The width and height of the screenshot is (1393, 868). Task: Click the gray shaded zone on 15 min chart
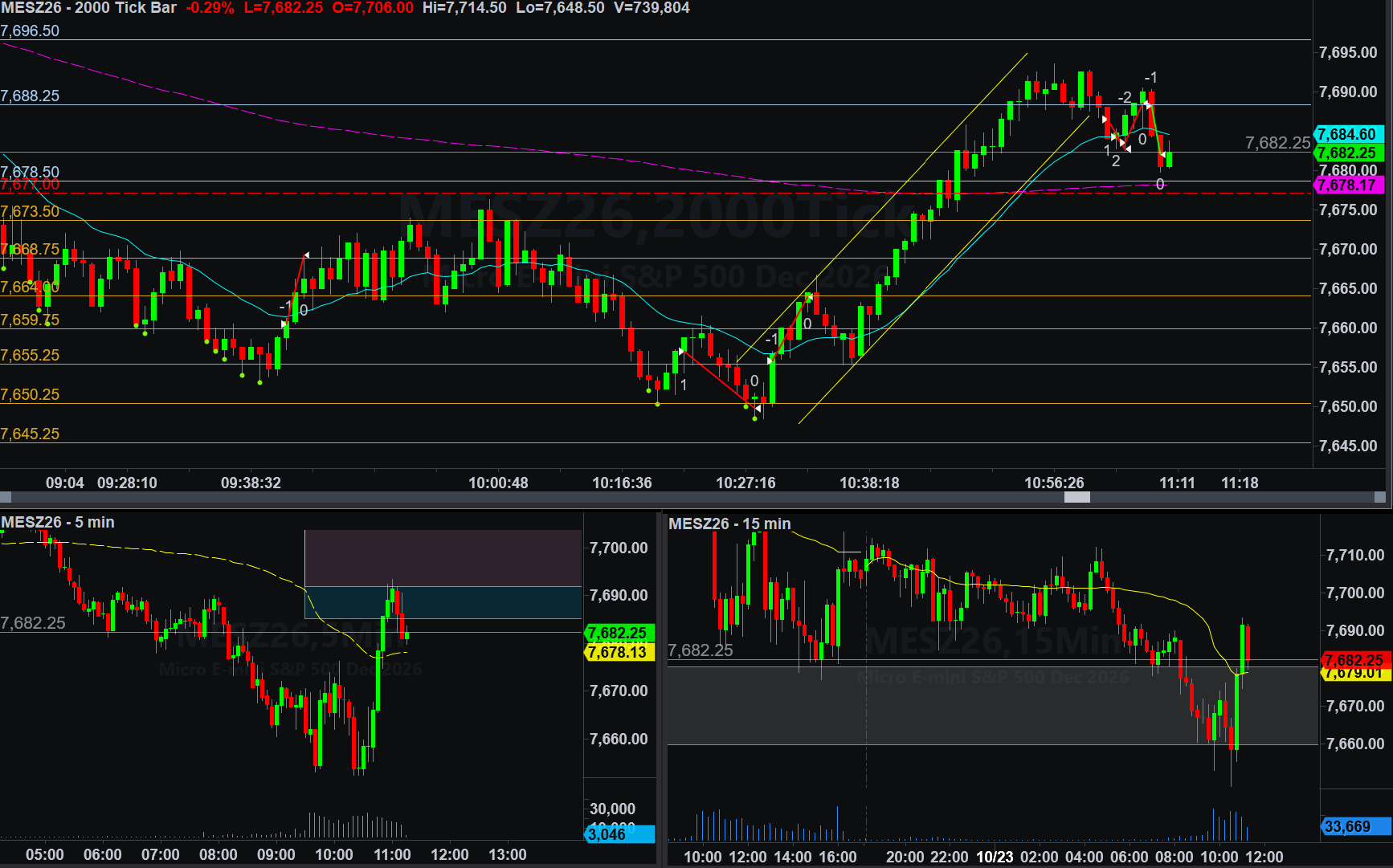click(993, 706)
